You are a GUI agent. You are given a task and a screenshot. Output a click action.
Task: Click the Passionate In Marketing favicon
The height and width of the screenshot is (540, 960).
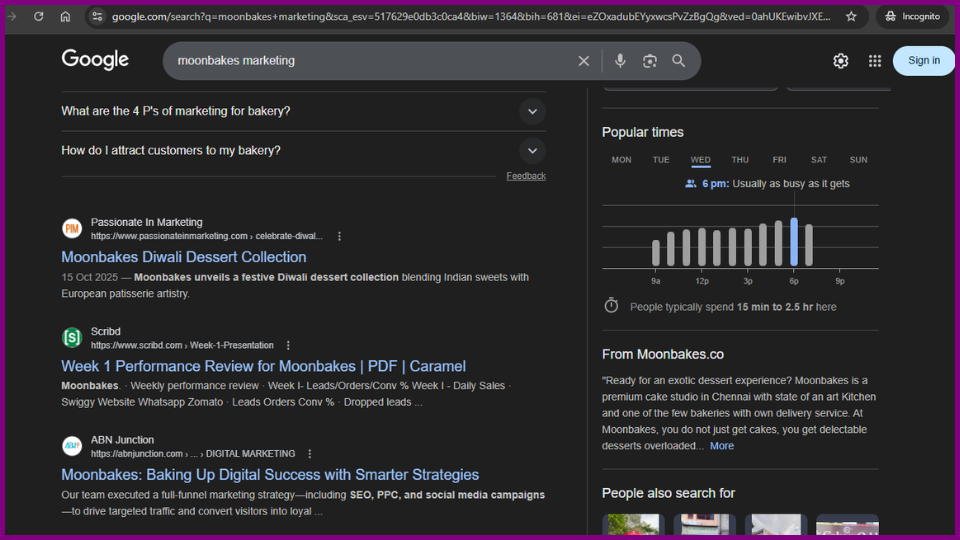pos(72,228)
